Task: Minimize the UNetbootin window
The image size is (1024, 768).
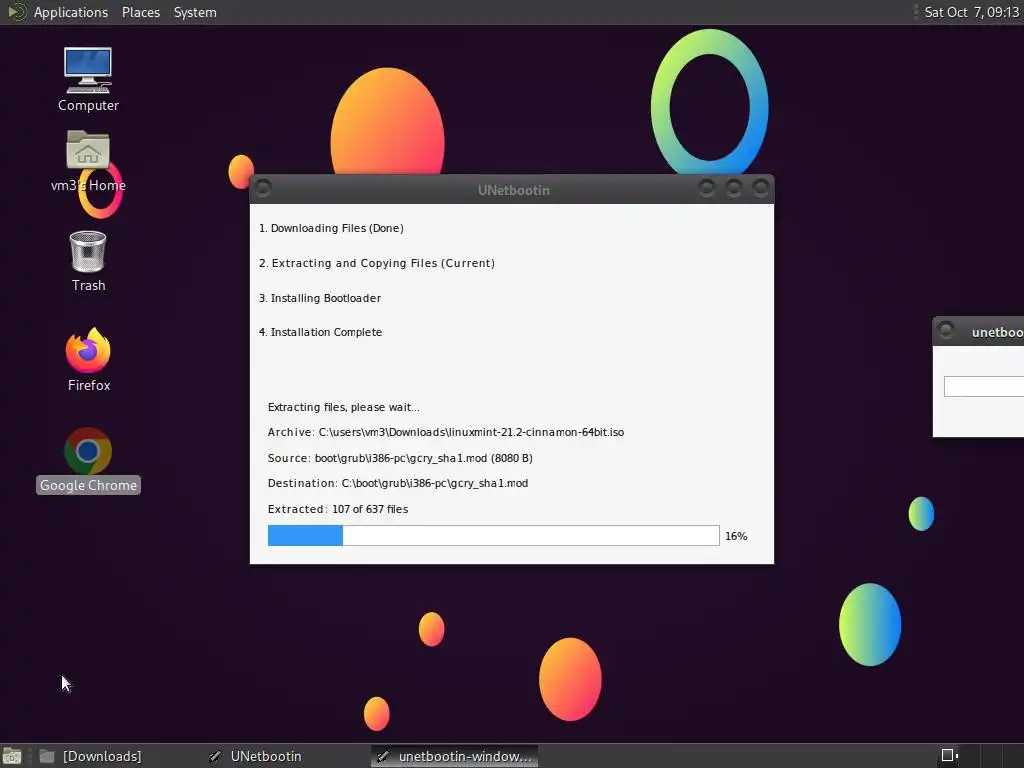Action: point(707,189)
